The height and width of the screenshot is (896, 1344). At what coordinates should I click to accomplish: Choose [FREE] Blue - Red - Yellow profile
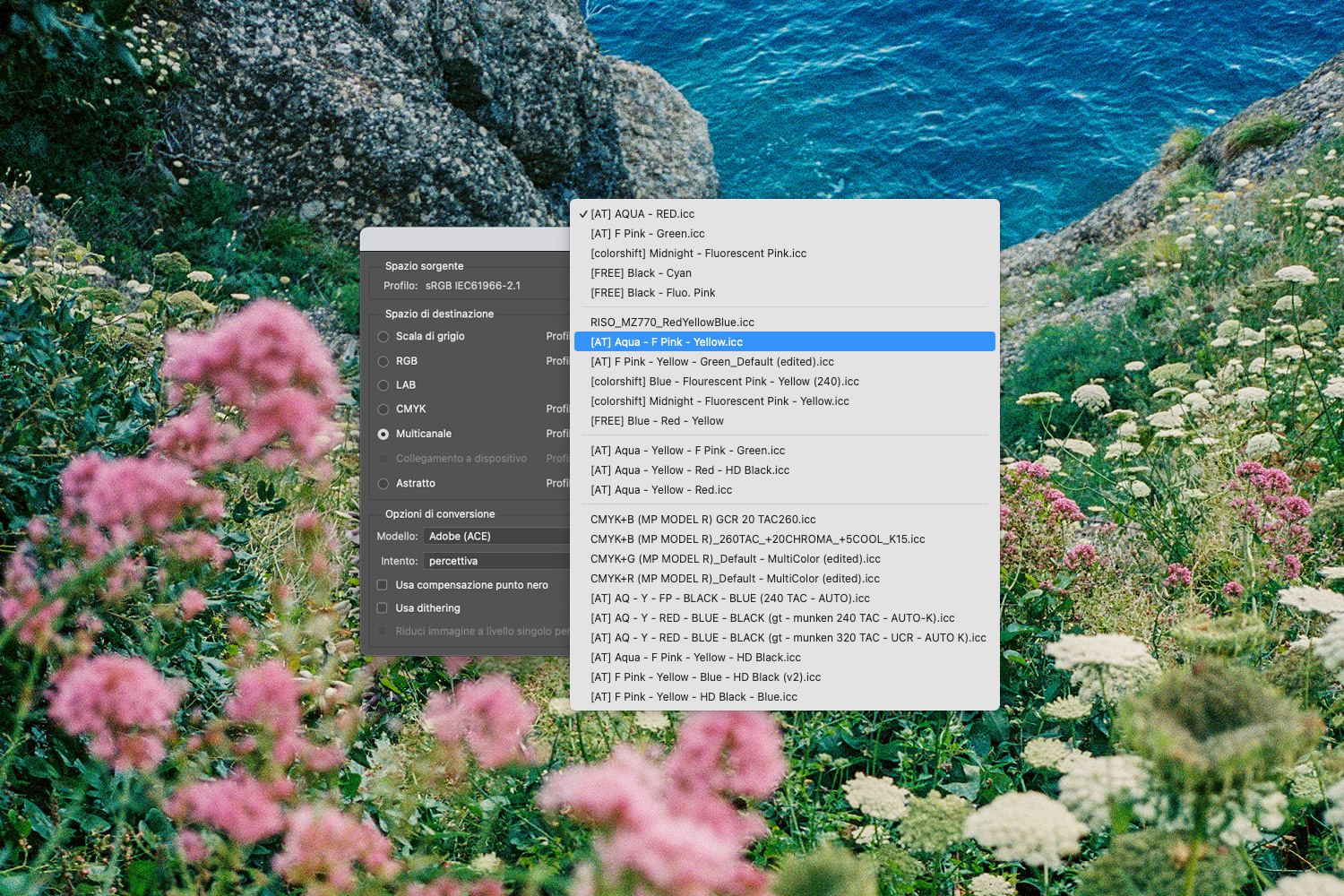pos(657,421)
